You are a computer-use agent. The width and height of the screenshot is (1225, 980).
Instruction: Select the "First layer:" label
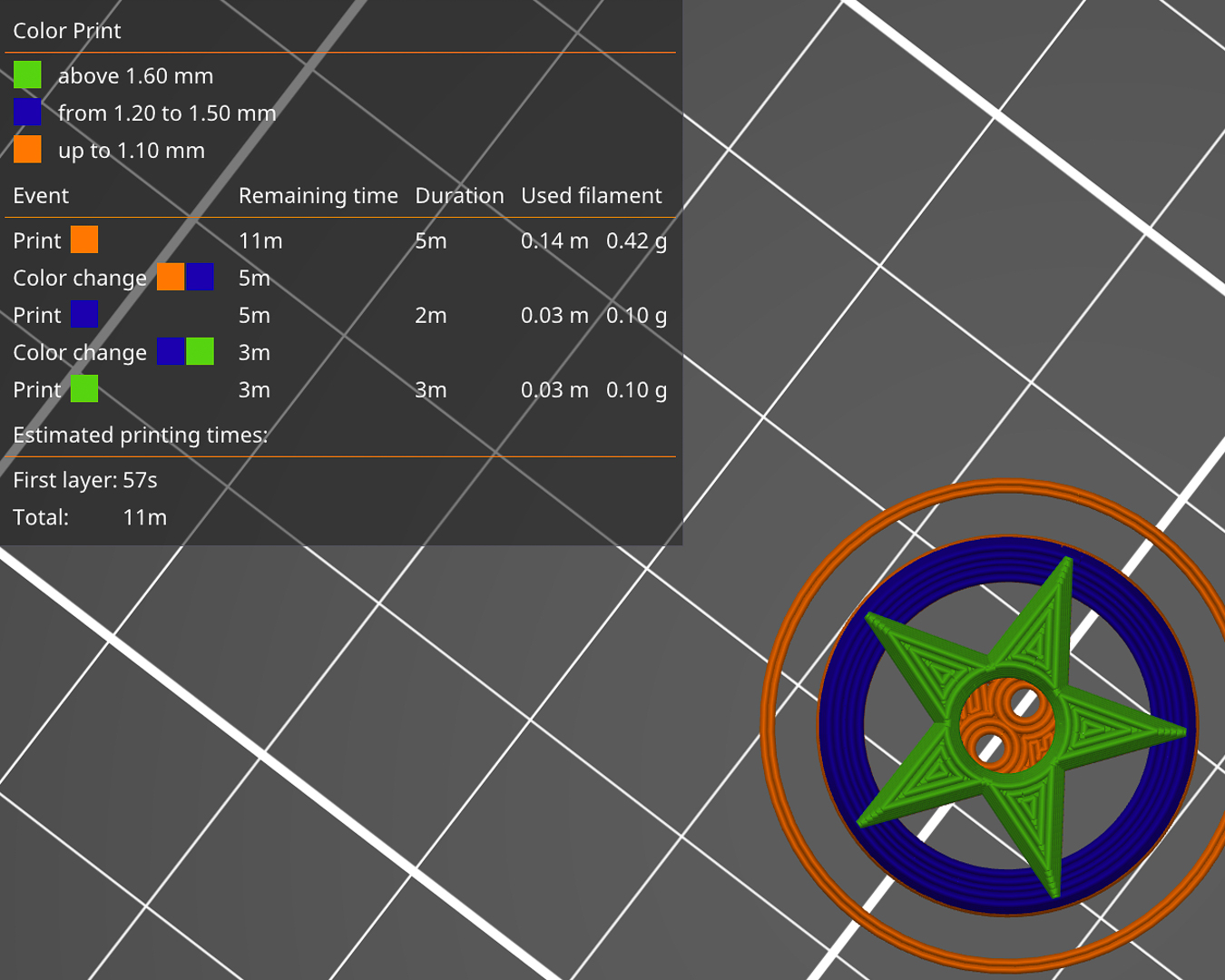(x=64, y=480)
